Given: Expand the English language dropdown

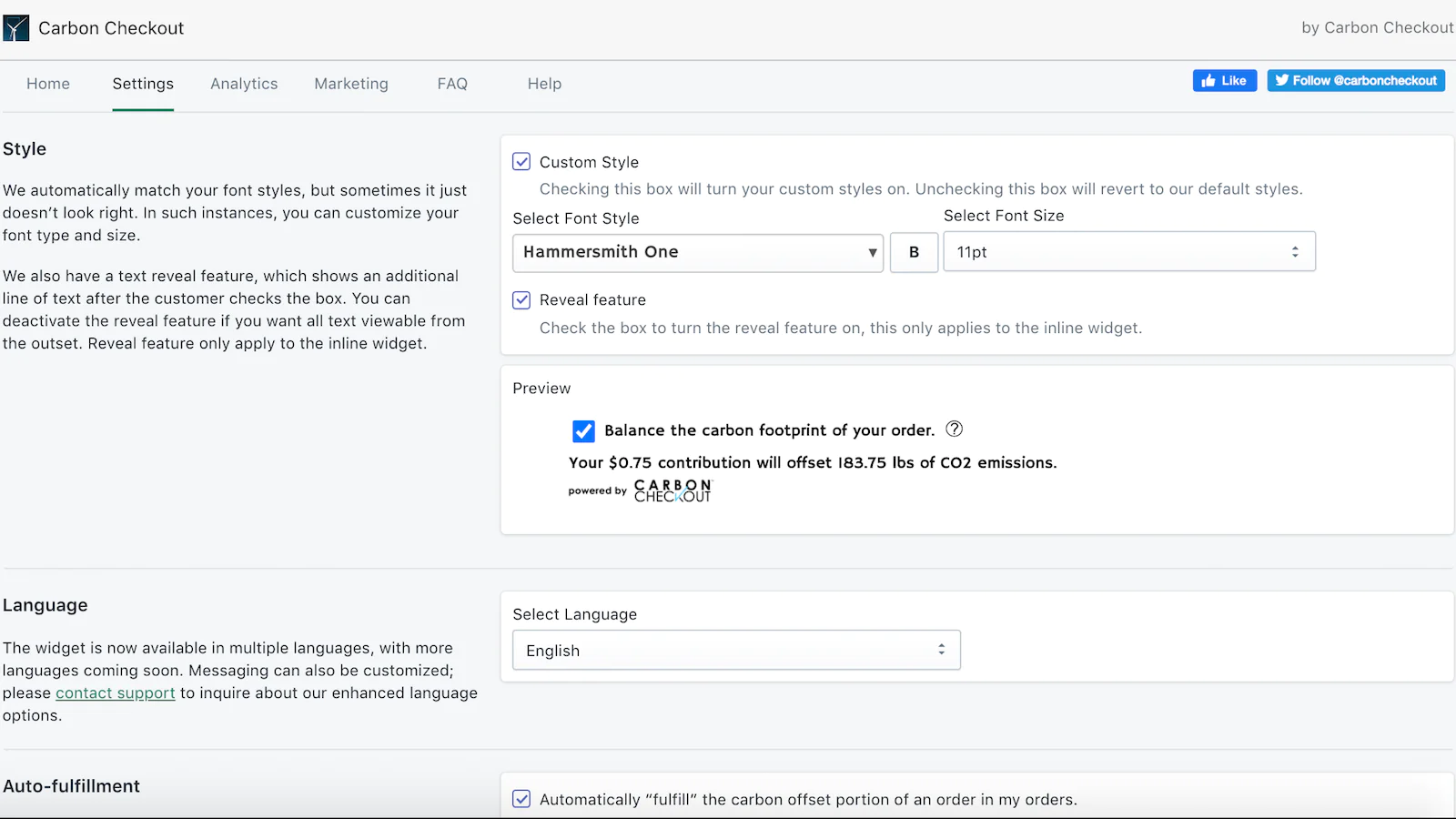Looking at the screenshot, I should tap(736, 651).
